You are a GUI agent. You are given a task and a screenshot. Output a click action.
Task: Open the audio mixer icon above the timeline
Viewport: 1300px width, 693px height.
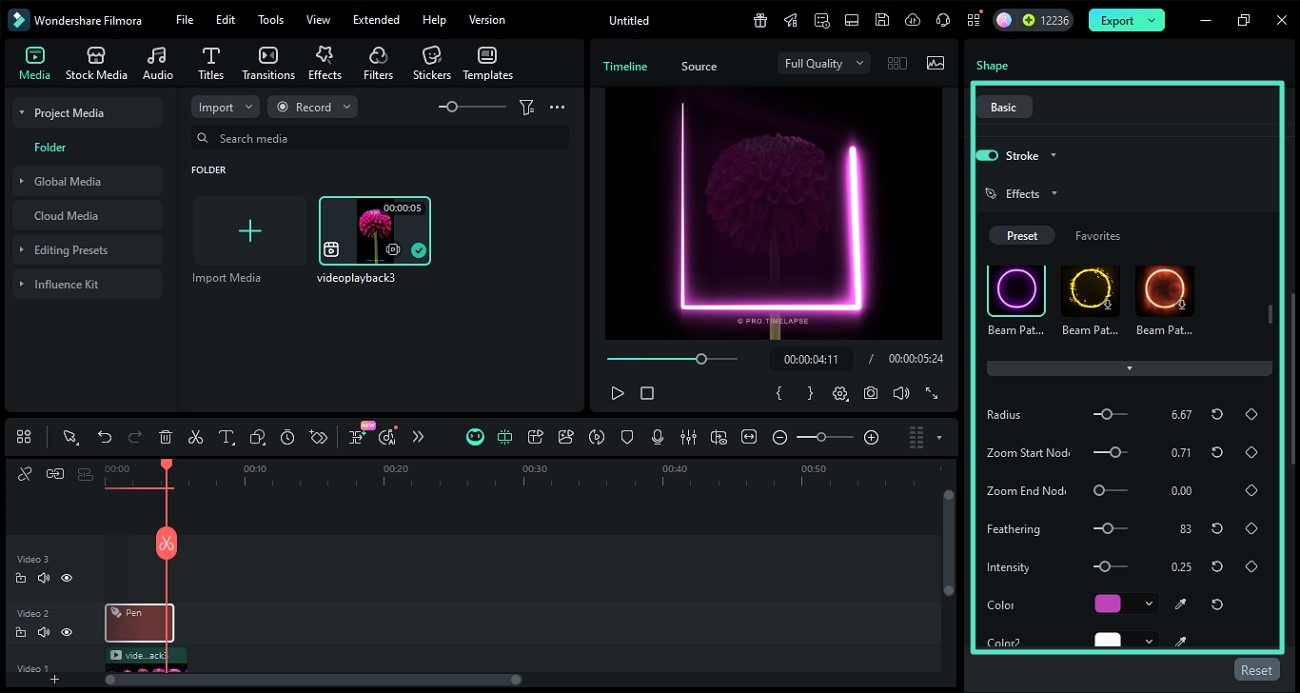click(x=688, y=437)
